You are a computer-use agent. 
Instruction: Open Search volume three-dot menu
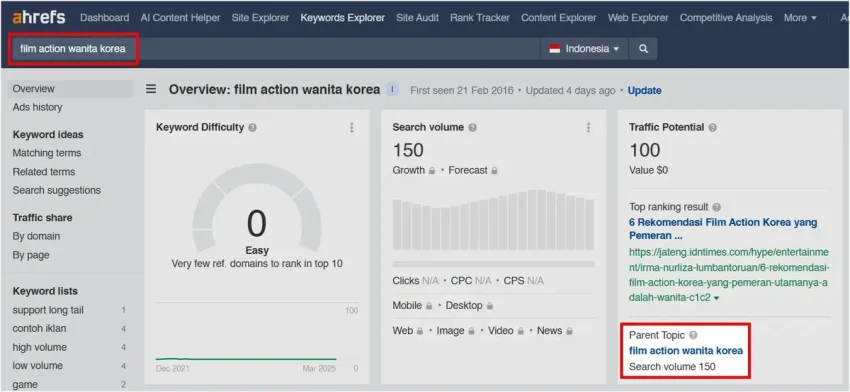[588, 127]
